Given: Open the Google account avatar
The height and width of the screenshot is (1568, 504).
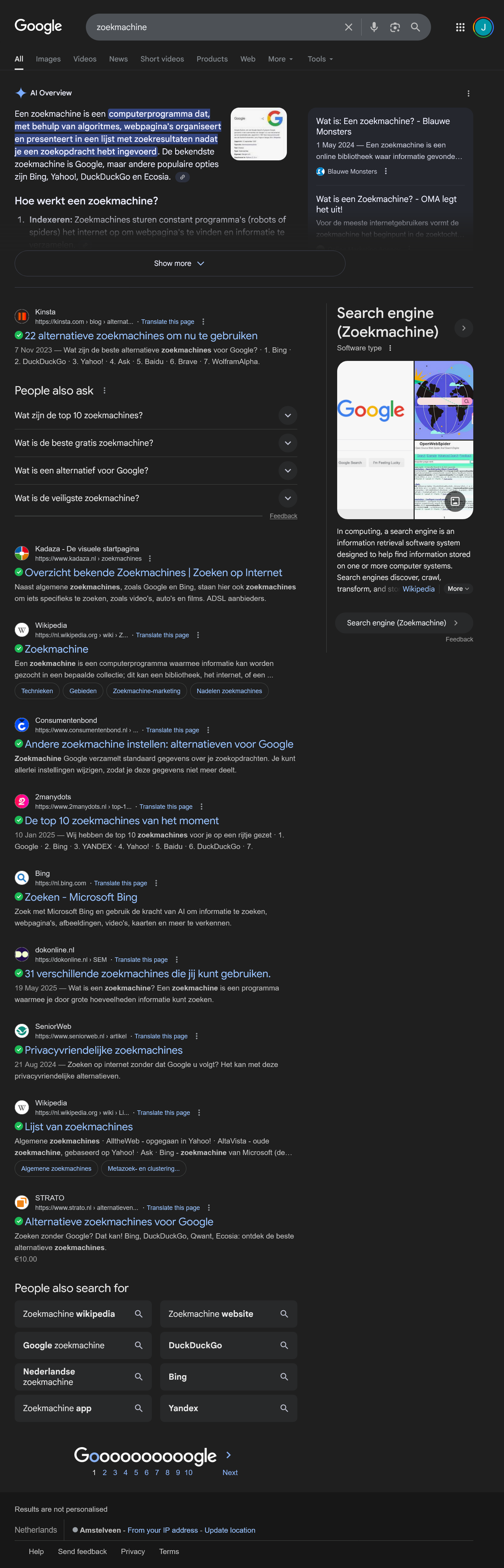Looking at the screenshot, I should tap(483, 27).
